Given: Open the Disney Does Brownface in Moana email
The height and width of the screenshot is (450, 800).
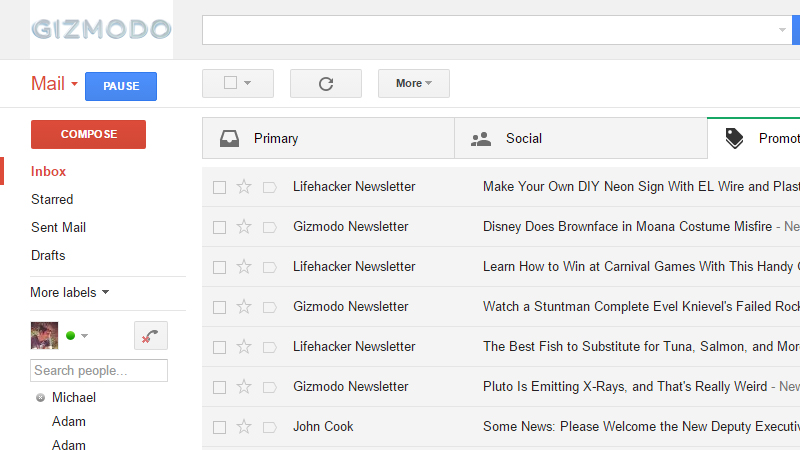Looking at the screenshot, I should click(x=628, y=227).
